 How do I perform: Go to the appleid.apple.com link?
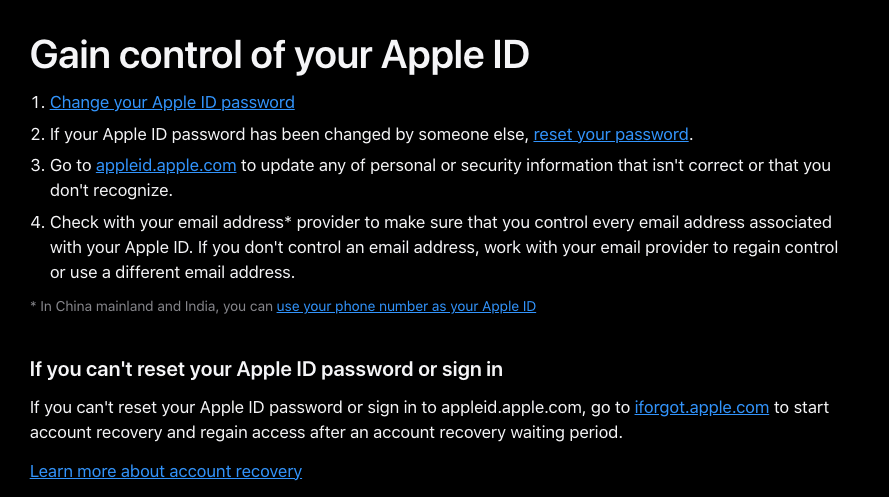[166, 166]
